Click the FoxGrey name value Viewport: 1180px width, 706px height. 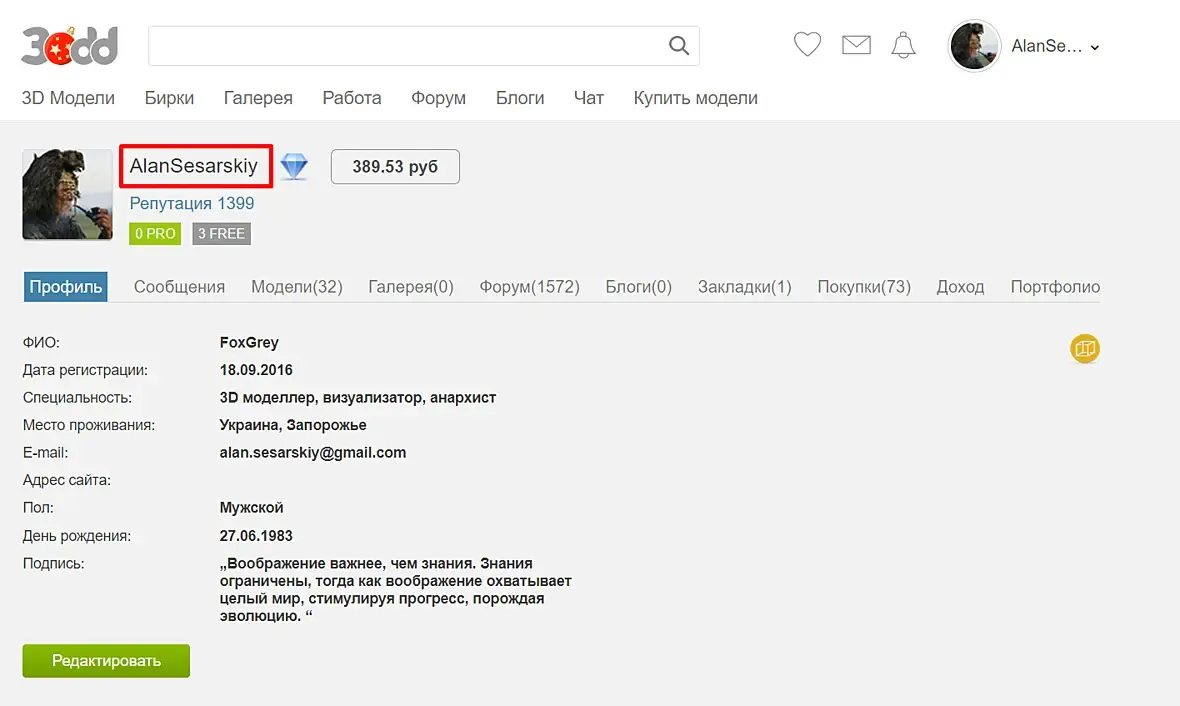(x=249, y=342)
